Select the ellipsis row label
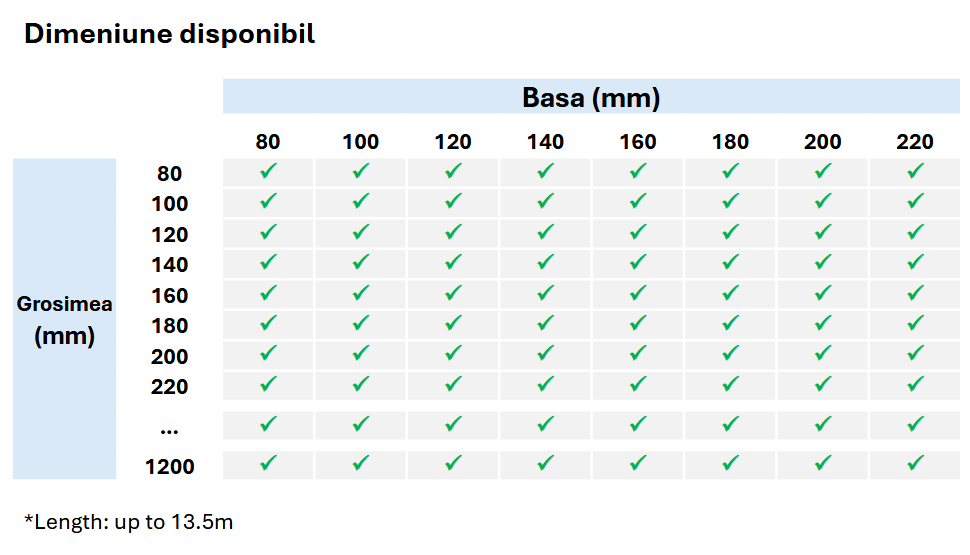This screenshot has height=555, width=970. [x=169, y=427]
